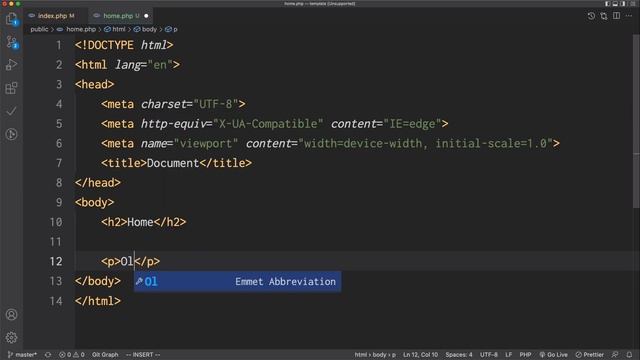The height and width of the screenshot is (360, 640).
Task: Click the DOCTYPE html line
Action: 124,45
